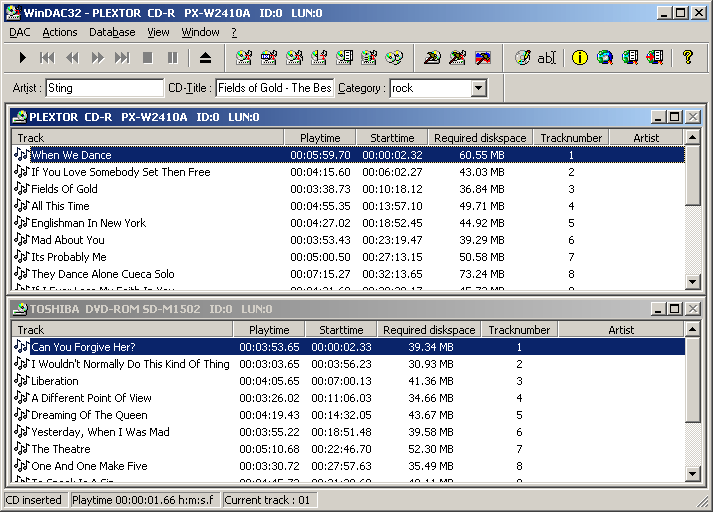713x512 pixels.
Task: Click the yellow question mark help icon
Action: point(688,58)
